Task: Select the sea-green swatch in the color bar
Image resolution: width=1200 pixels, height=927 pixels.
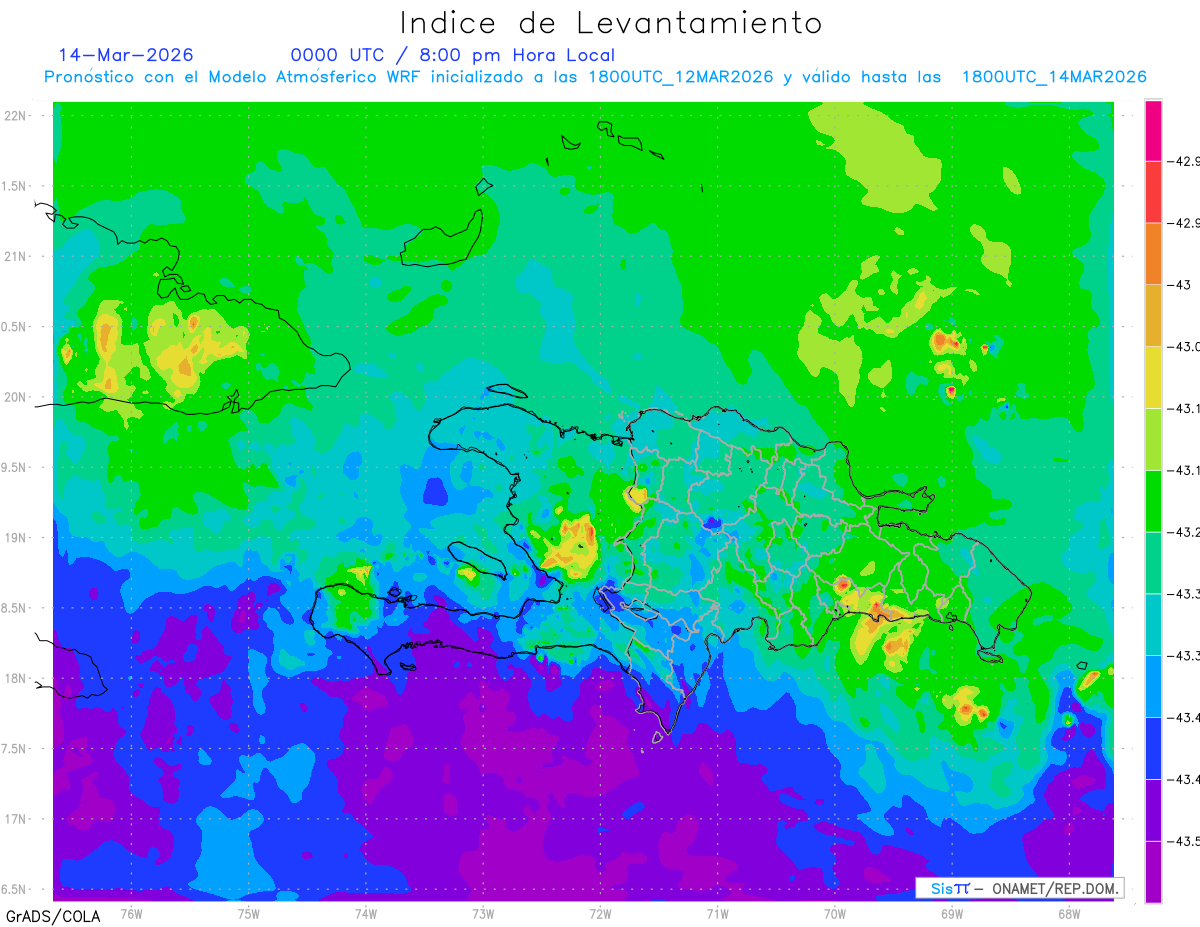Action: [x=1153, y=562]
